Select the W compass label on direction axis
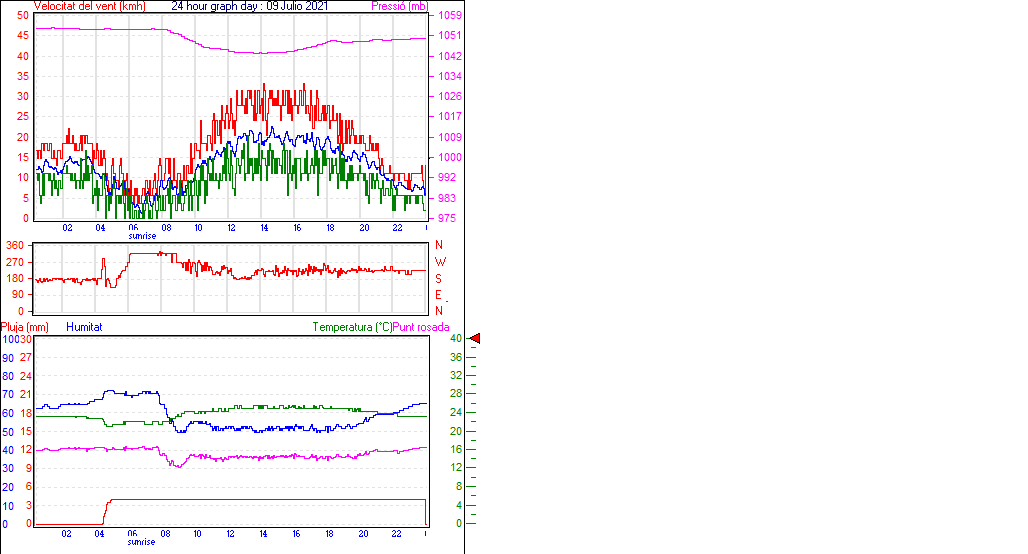Viewport: 1028px width, 554px height. tap(438, 262)
